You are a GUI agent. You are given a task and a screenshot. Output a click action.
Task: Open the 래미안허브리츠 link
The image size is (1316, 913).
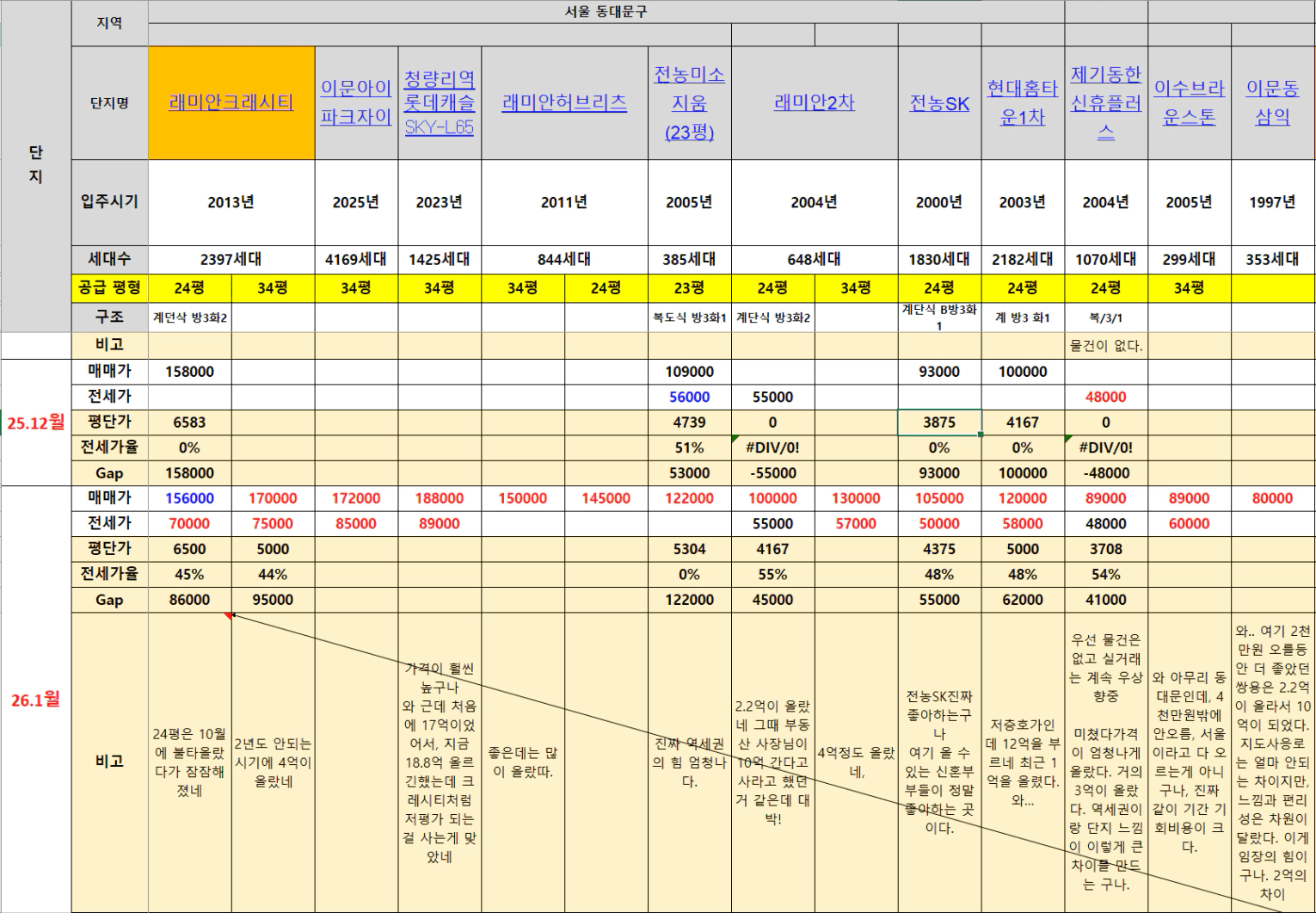click(564, 102)
